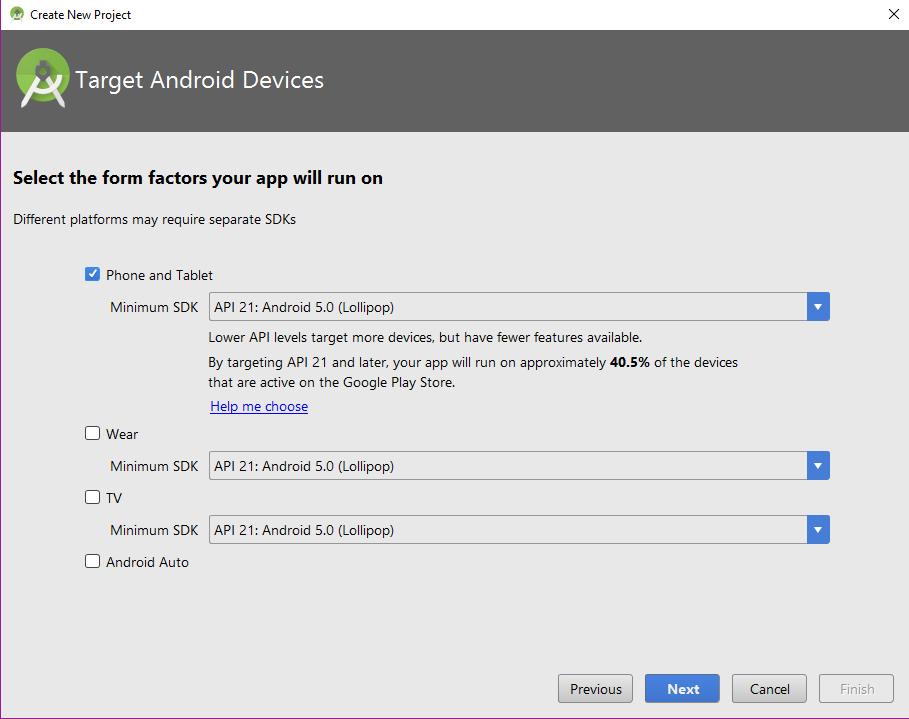This screenshot has height=719, width=909.
Task: Click the 'Lower API levels target more devices' note
Action: pos(425,337)
